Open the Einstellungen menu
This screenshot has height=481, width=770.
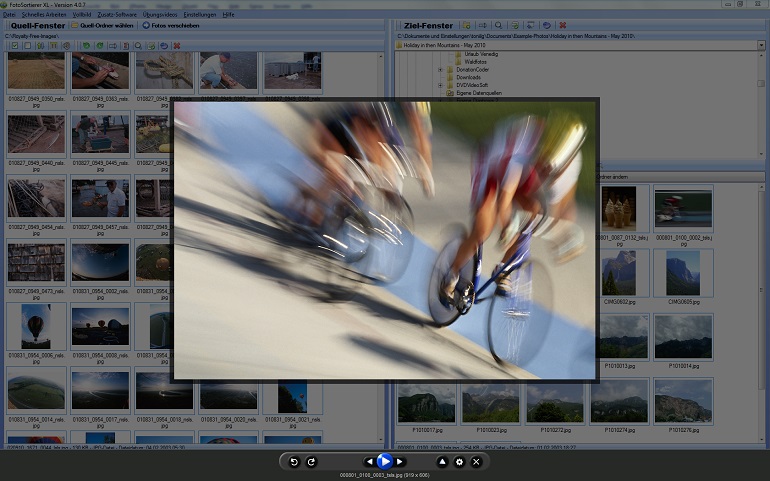(199, 15)
